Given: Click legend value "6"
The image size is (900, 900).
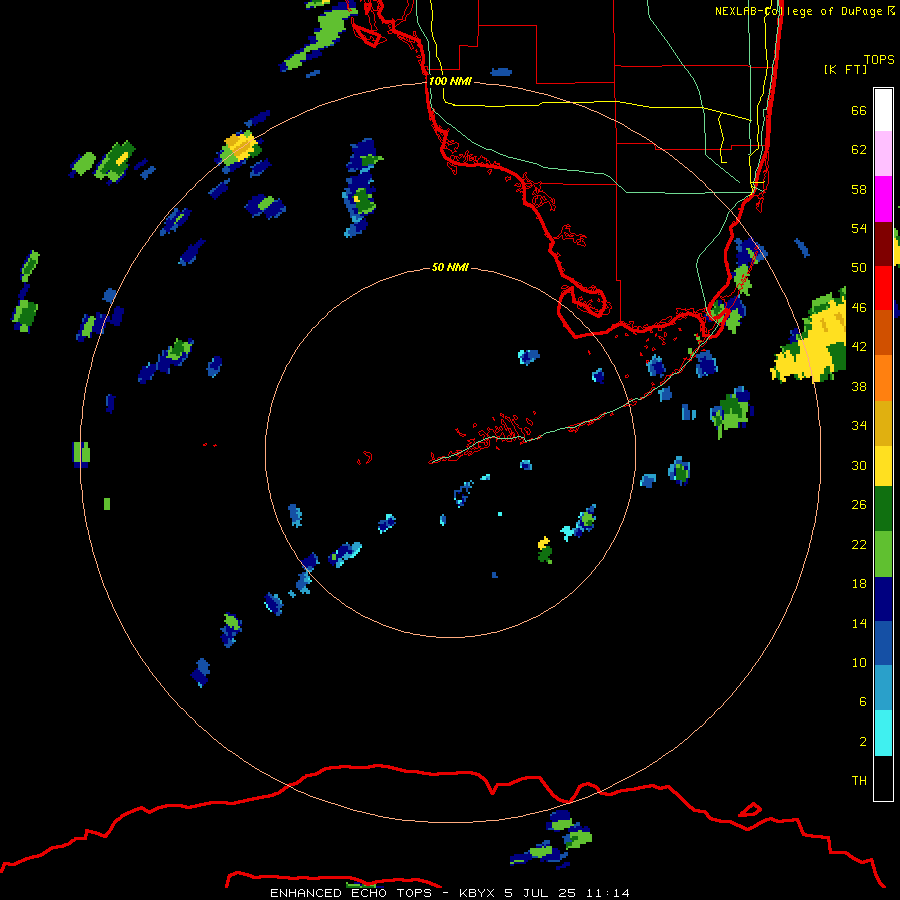Looking at the screenshot, I should pos(863,702).
